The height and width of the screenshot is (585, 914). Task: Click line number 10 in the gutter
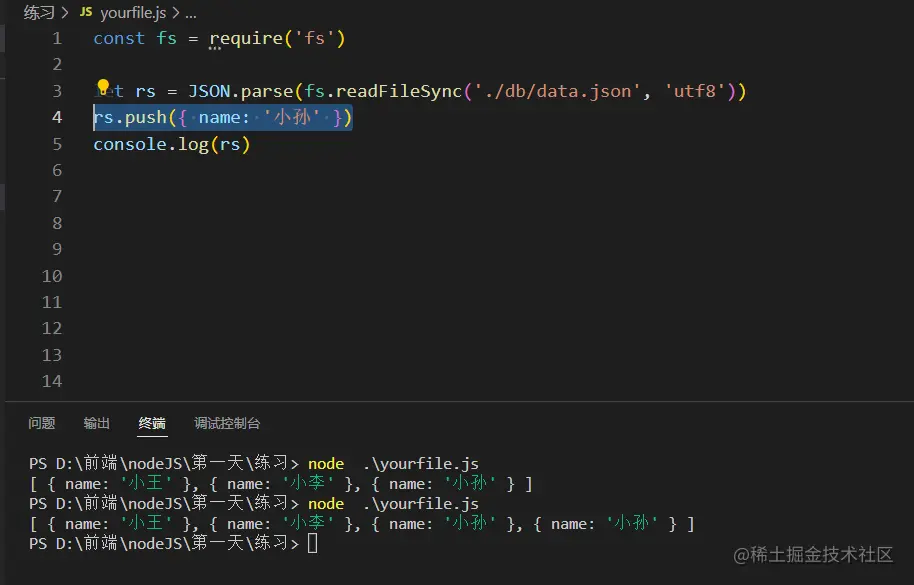[52, 276]
